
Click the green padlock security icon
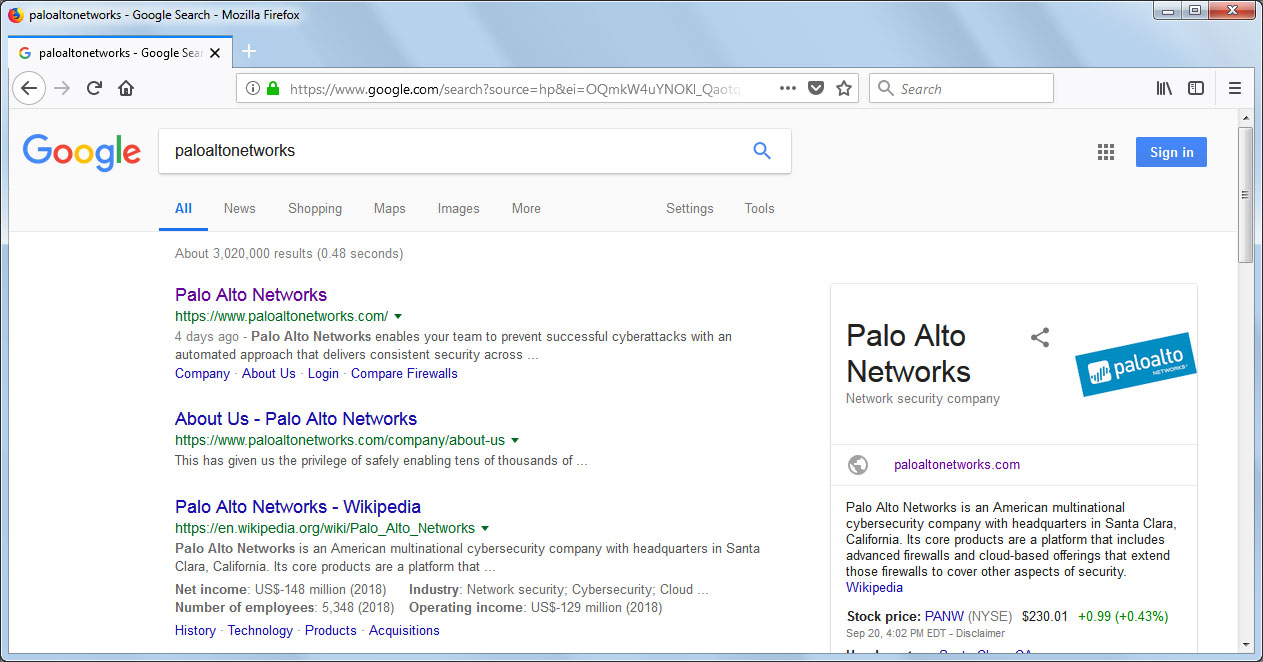pos(272,88)
